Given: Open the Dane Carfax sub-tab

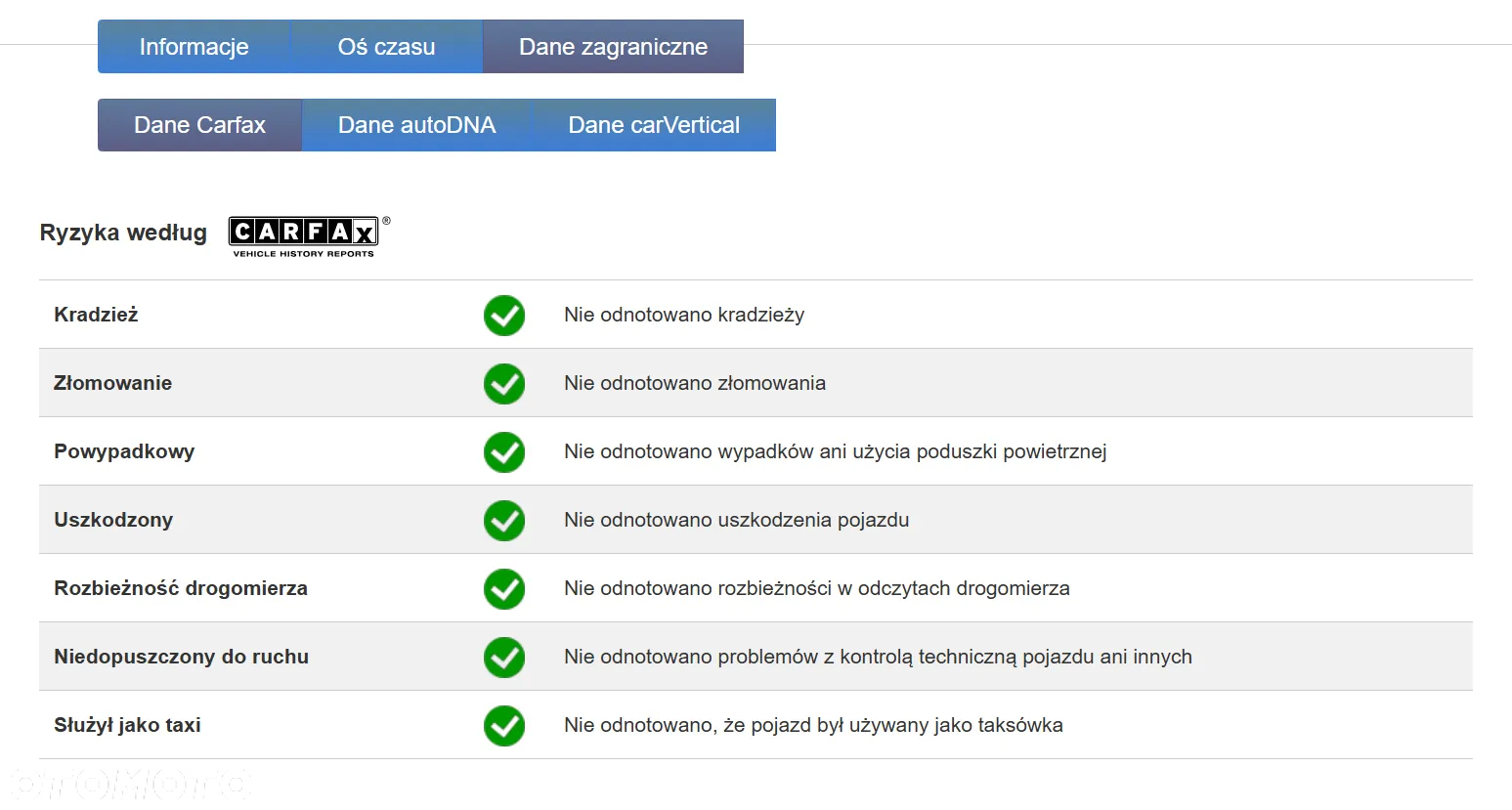Looking at the screenshot, I should click(x=199, y=125).
